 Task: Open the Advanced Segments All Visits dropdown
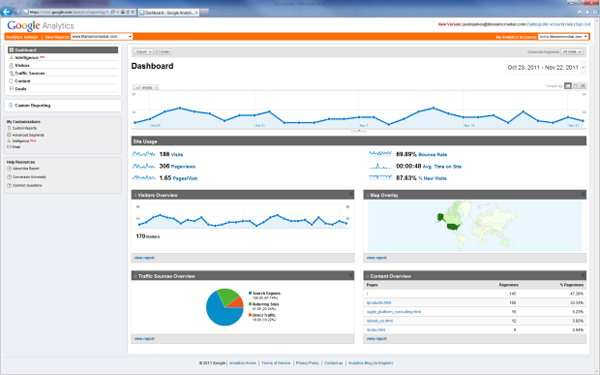pos(572,52)
